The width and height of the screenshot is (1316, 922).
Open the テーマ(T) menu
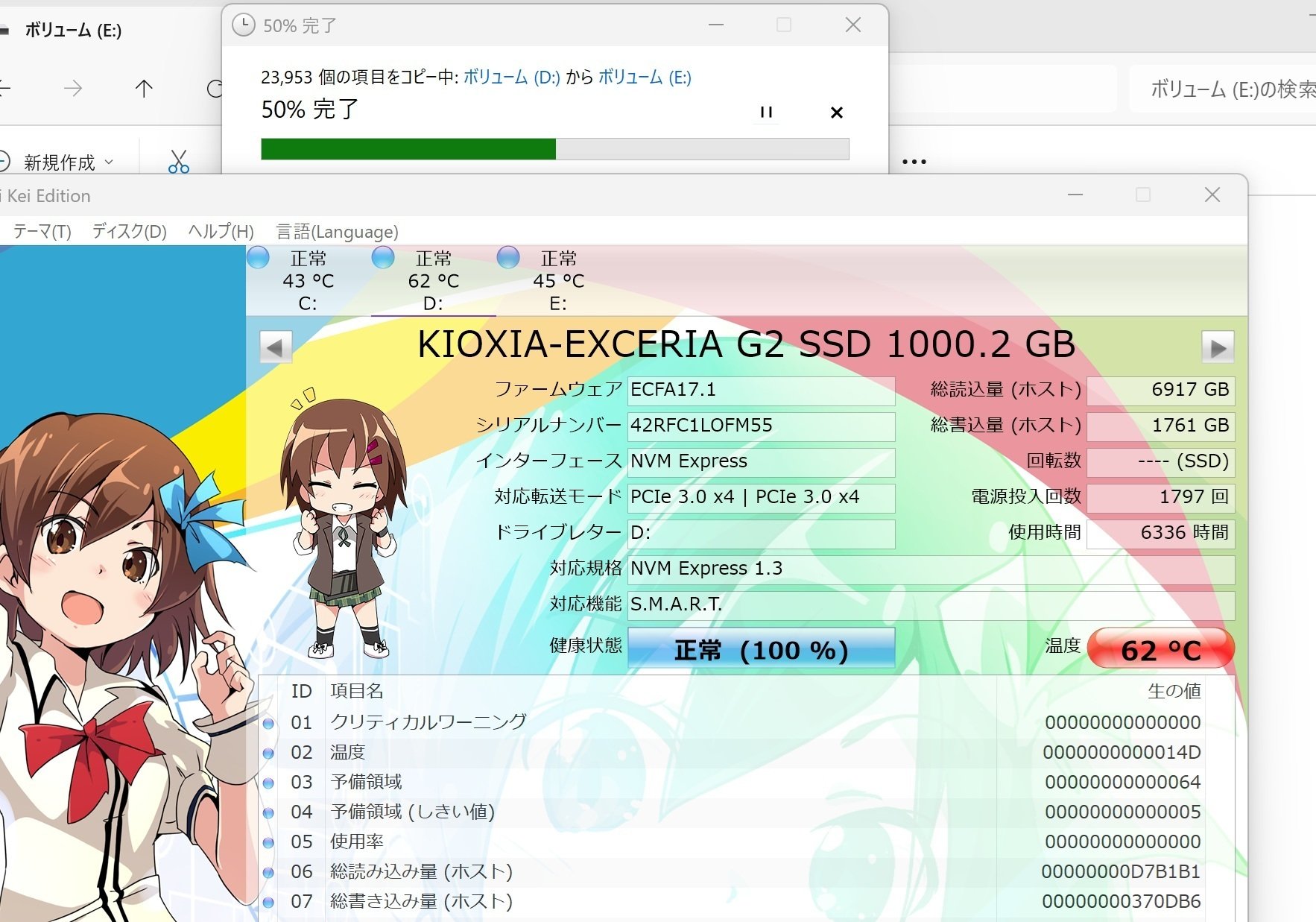tap(42, 231)
